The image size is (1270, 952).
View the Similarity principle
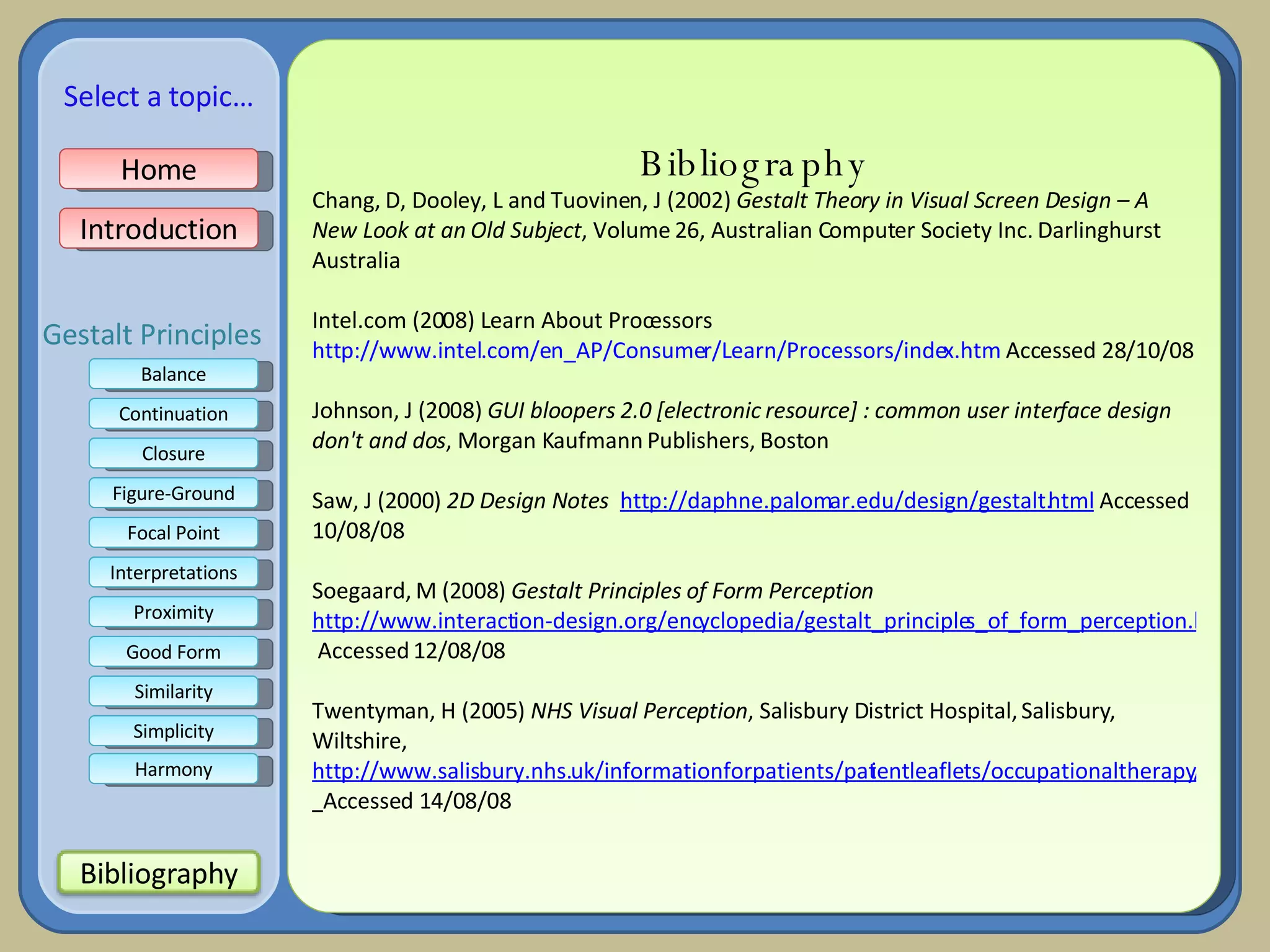click(x=174, y=691)
